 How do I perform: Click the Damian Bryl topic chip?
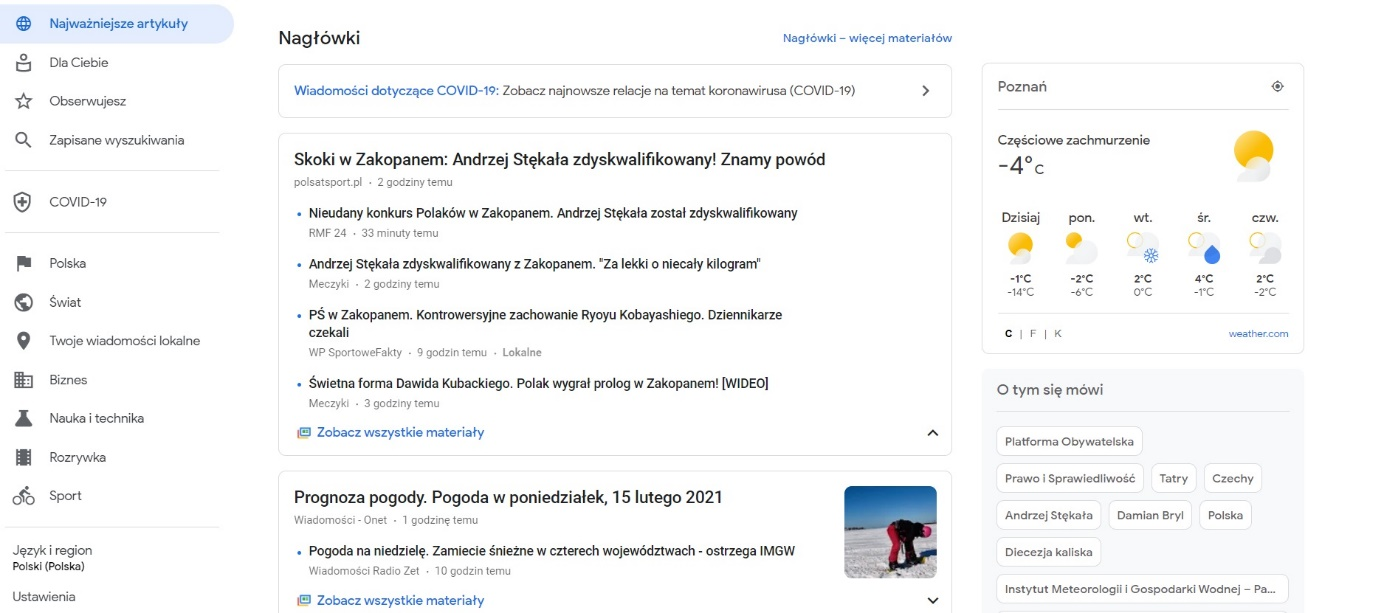[x=1150, y=515]
